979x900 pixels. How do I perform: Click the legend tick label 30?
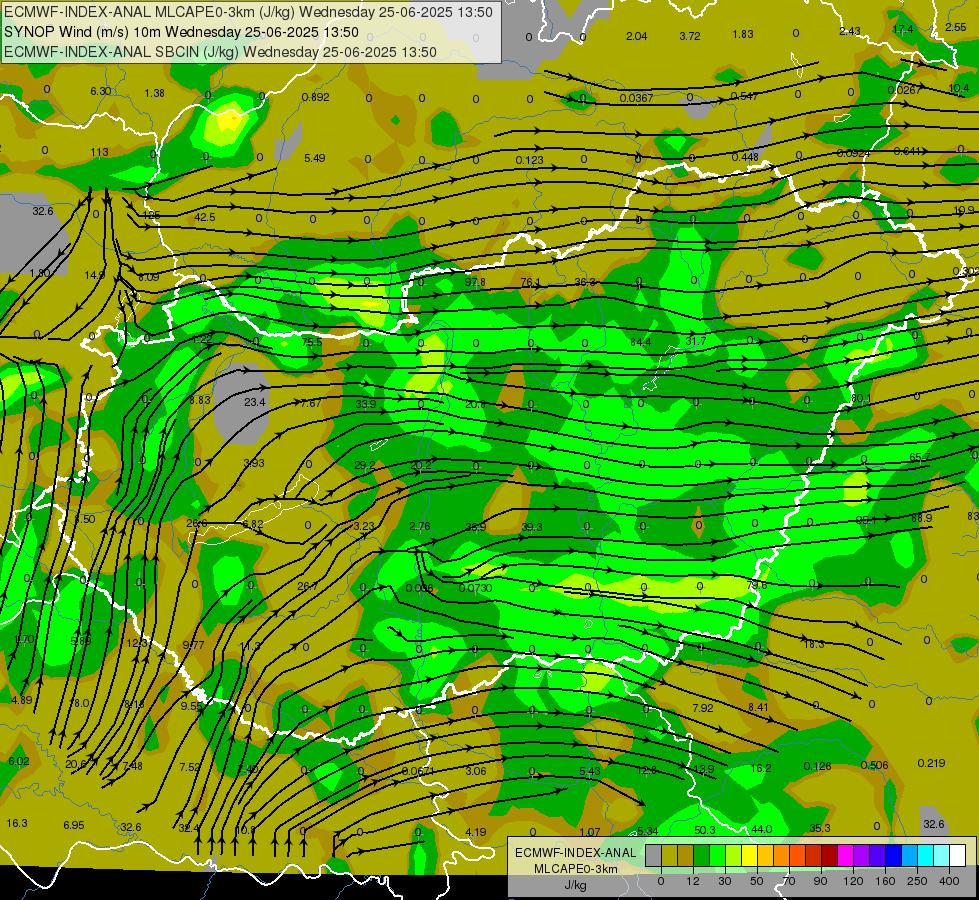pos(725,881)
